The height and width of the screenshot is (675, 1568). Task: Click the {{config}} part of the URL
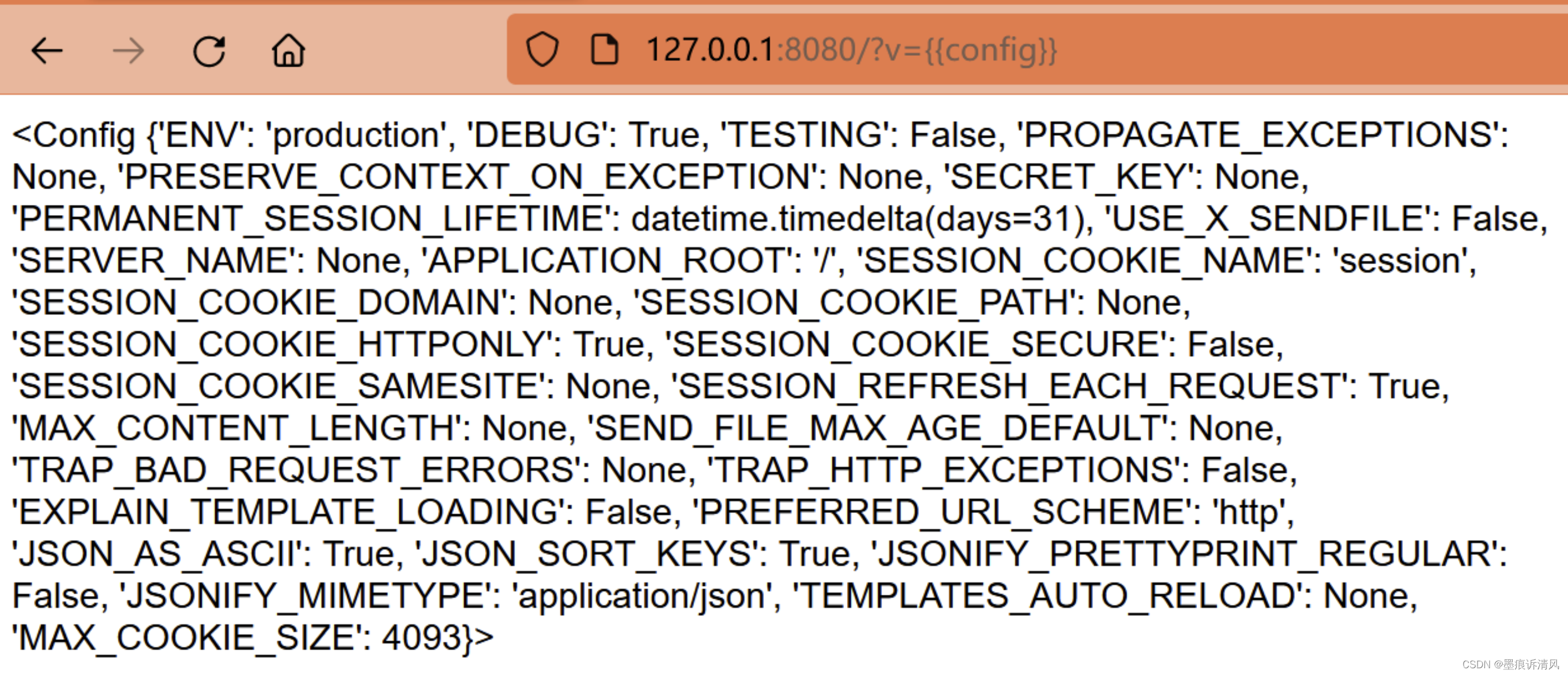[991, 50]
